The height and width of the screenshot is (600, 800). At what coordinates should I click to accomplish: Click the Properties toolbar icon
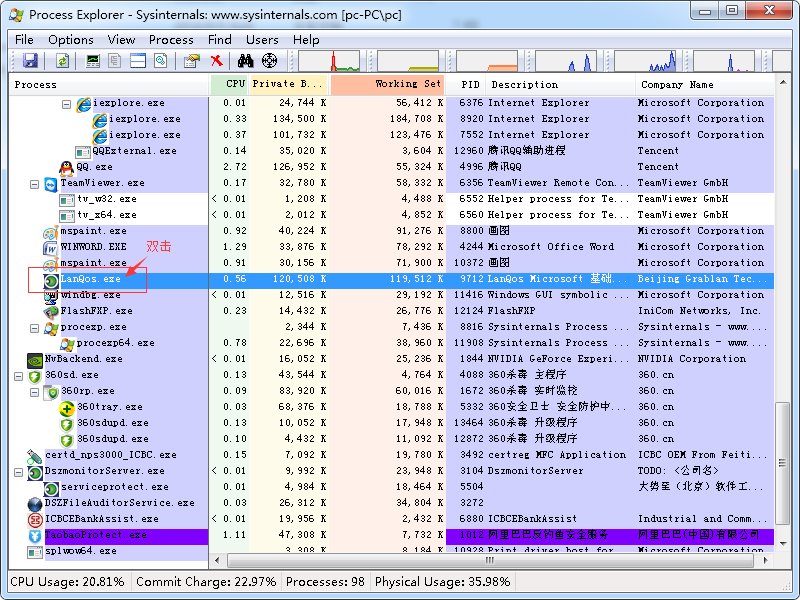192,61
